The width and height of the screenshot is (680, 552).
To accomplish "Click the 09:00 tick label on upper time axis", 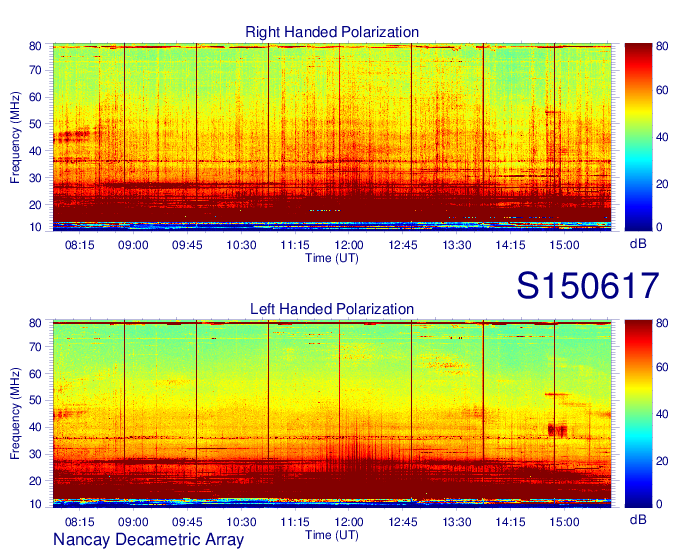I will point(133,245).
